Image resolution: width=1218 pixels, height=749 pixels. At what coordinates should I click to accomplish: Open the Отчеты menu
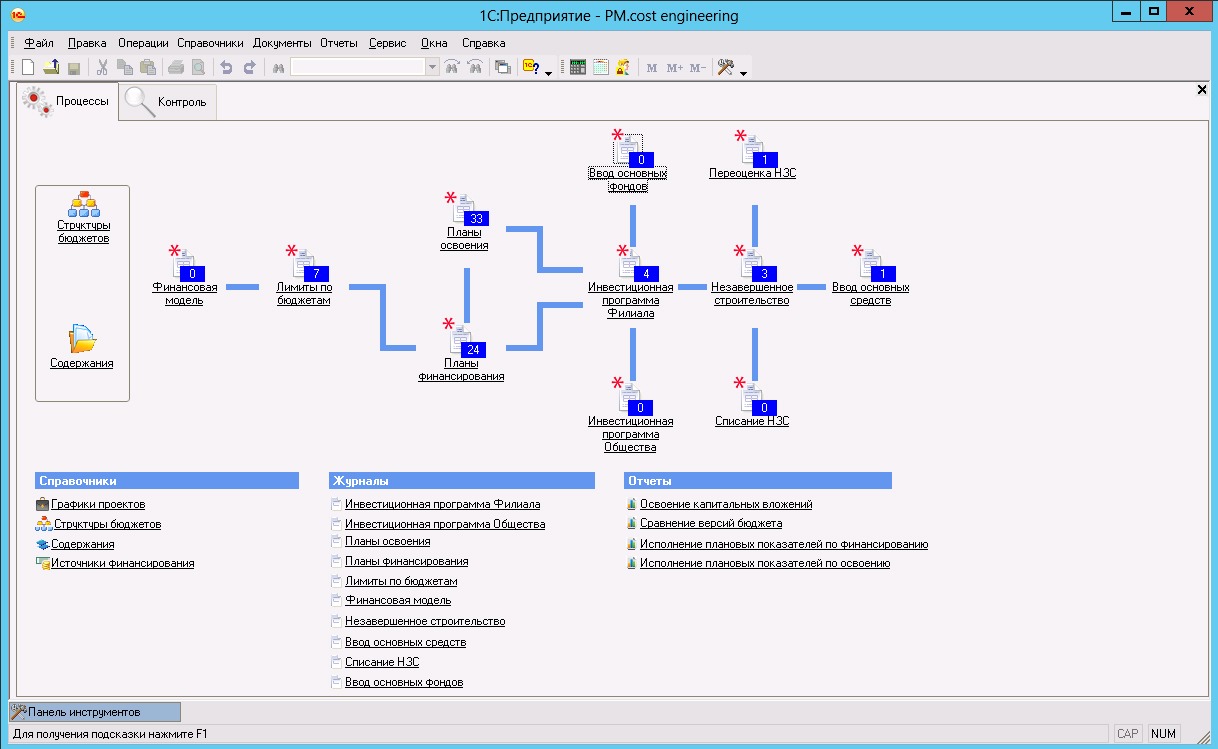(x=339, y=43)
